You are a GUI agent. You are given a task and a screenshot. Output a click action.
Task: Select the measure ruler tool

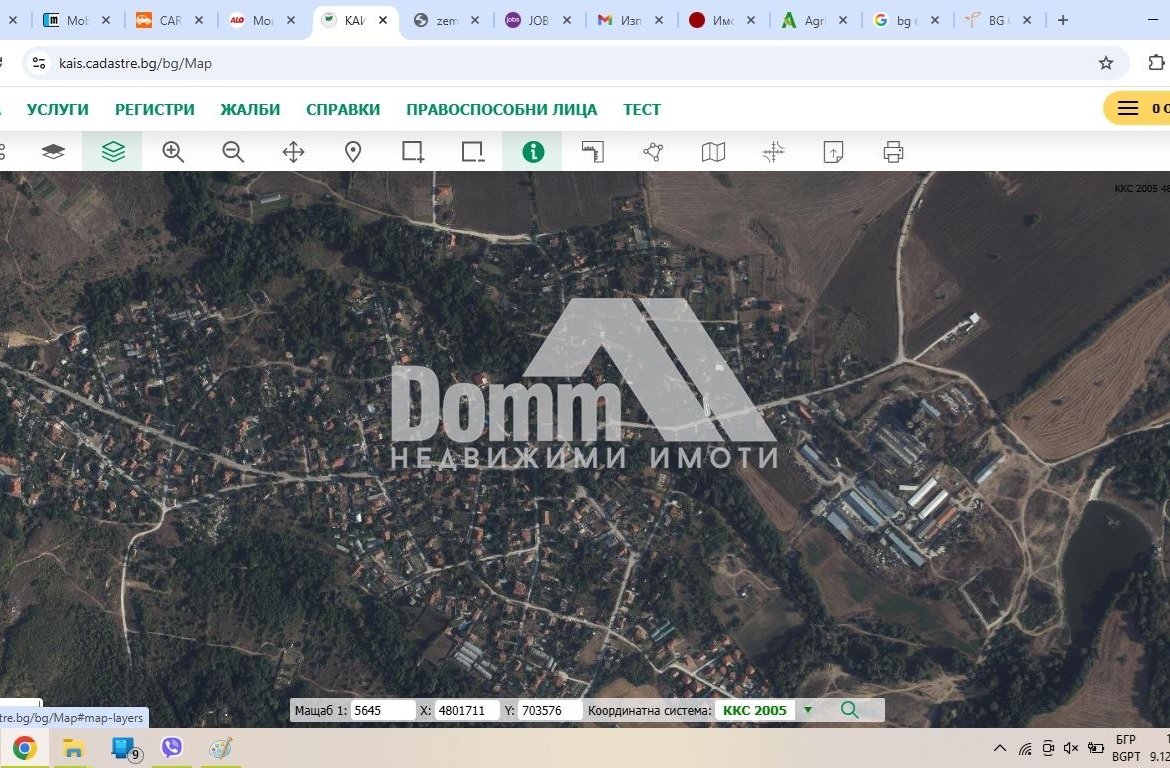(x=593, y=152)
